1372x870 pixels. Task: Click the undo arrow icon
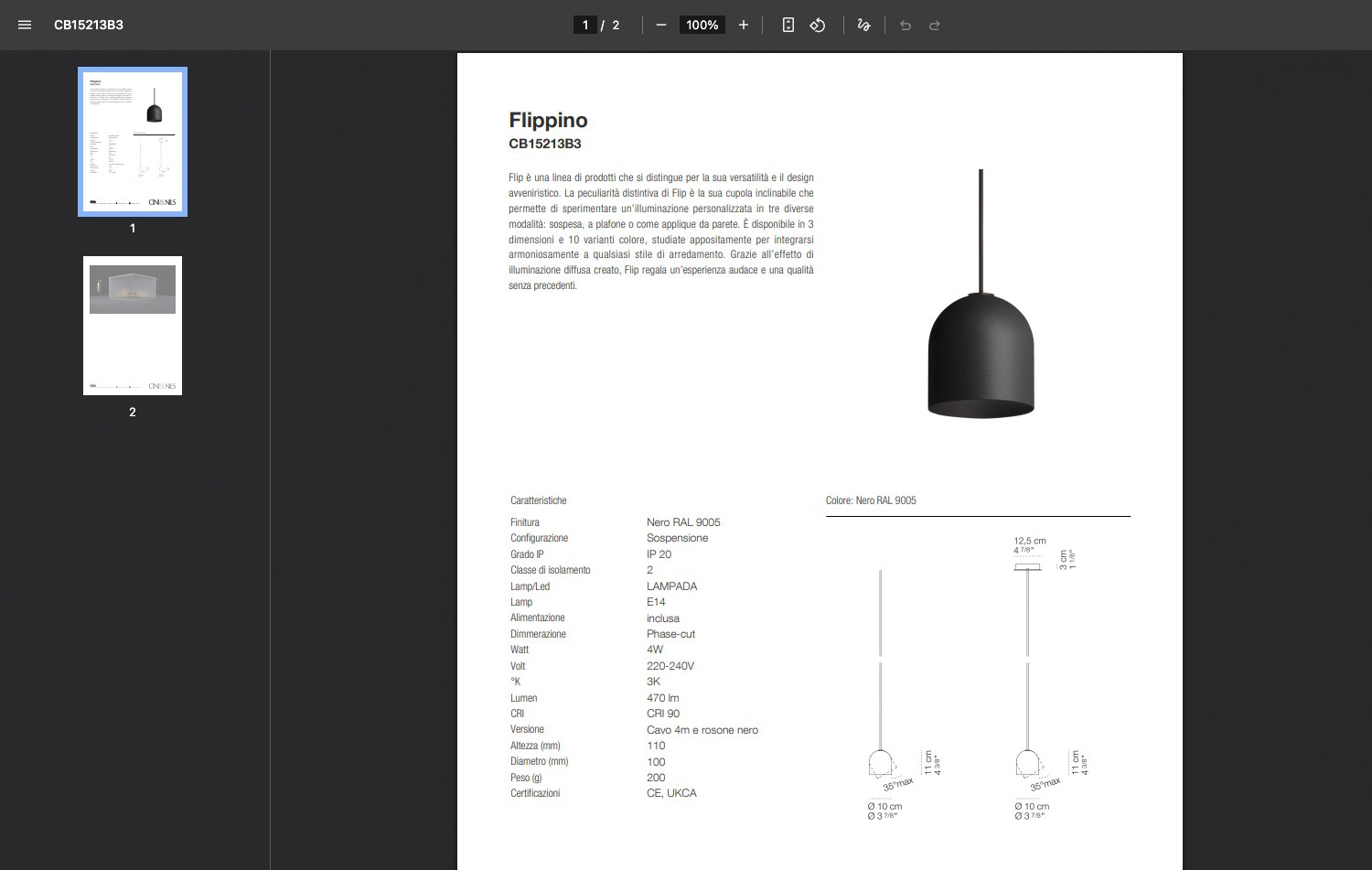(x=906, y=25)
